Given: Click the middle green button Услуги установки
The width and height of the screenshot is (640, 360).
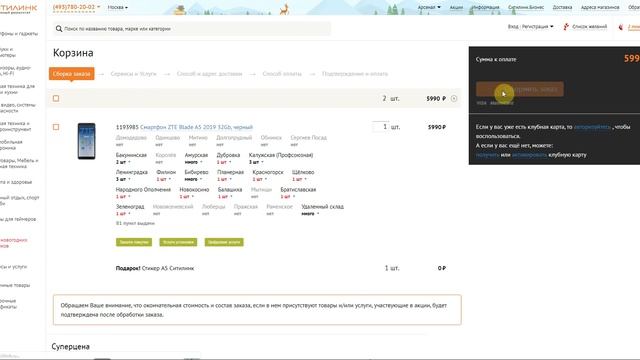Looking at the screenshot, I should [x=178, y=242].
